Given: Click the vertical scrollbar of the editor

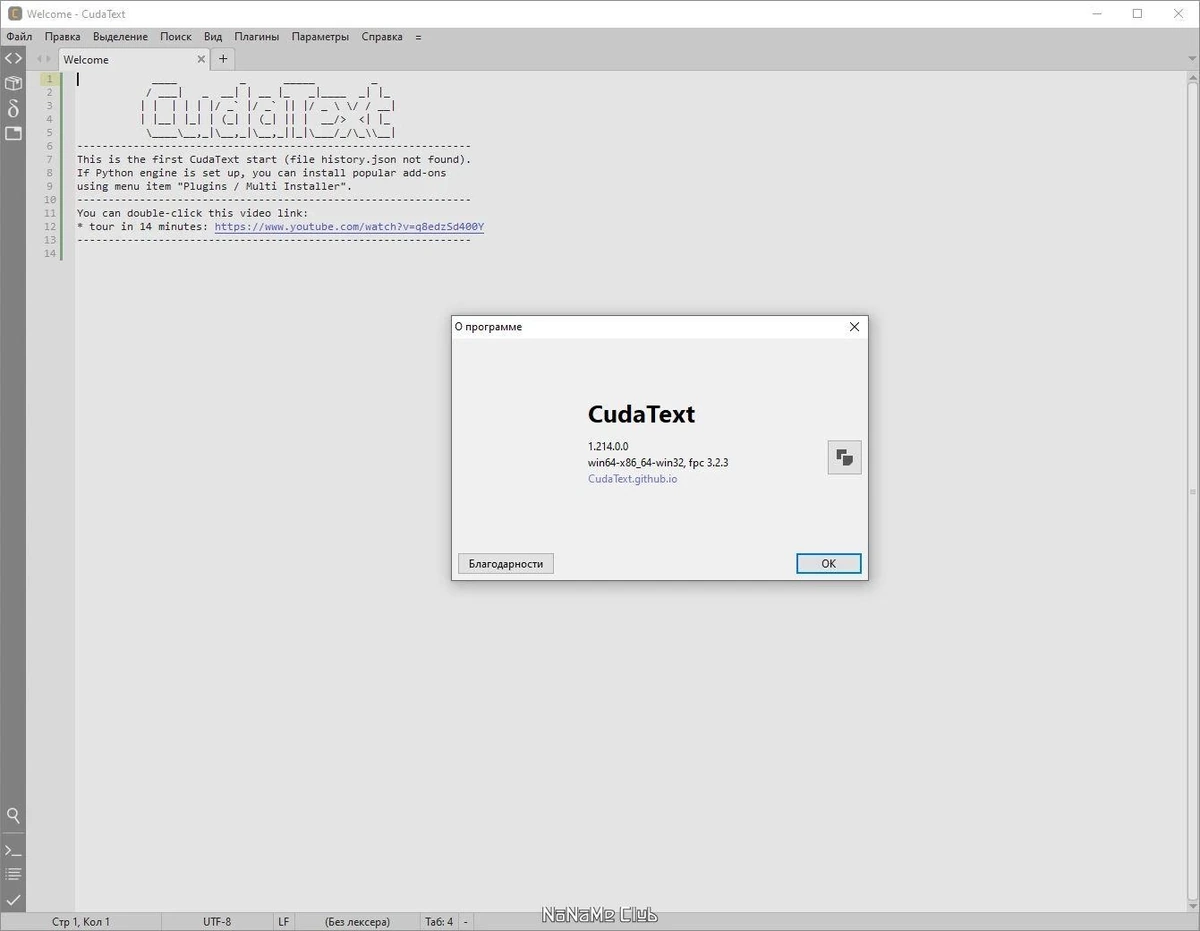Looking at the screenshot, I should (1193, 490).
